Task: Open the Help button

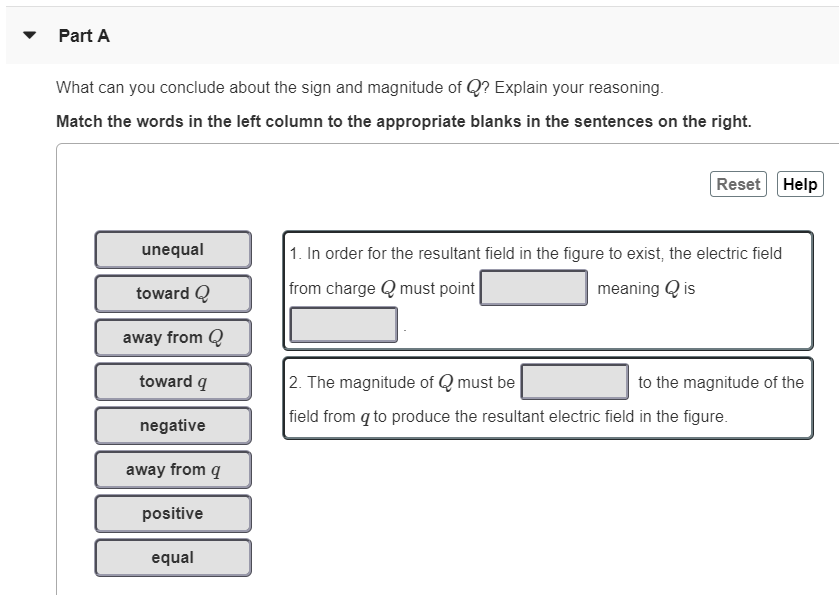Action: point(800,184)
